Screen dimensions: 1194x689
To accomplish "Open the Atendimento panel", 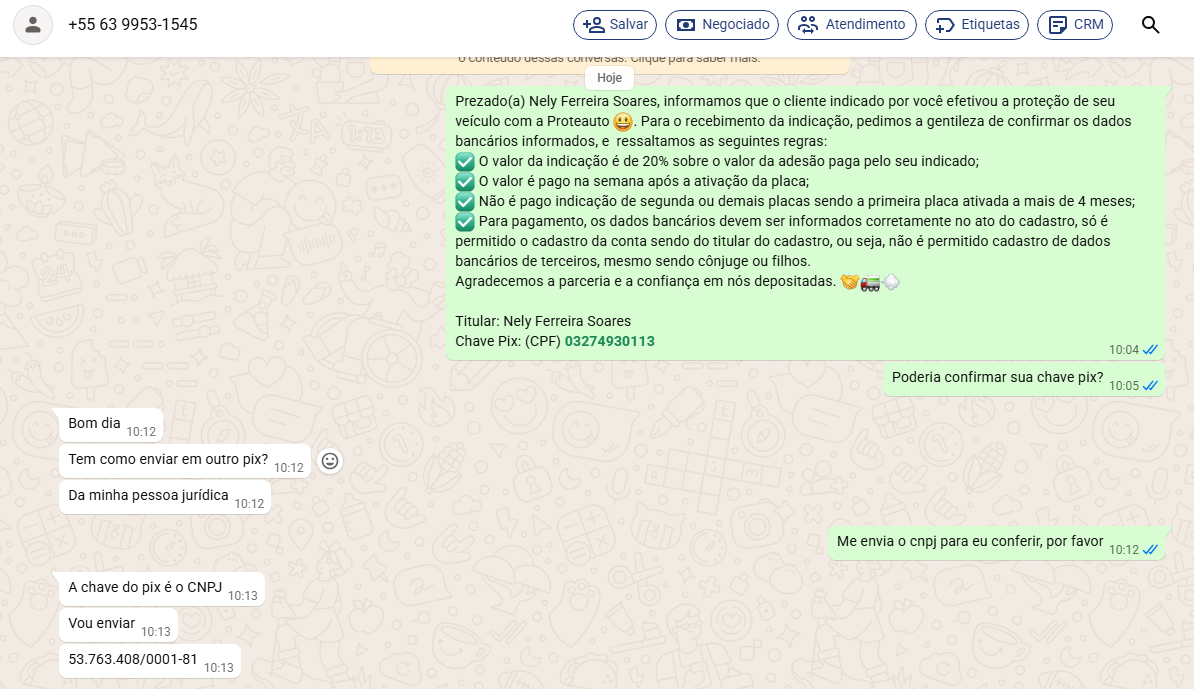I will pos(852,25).
